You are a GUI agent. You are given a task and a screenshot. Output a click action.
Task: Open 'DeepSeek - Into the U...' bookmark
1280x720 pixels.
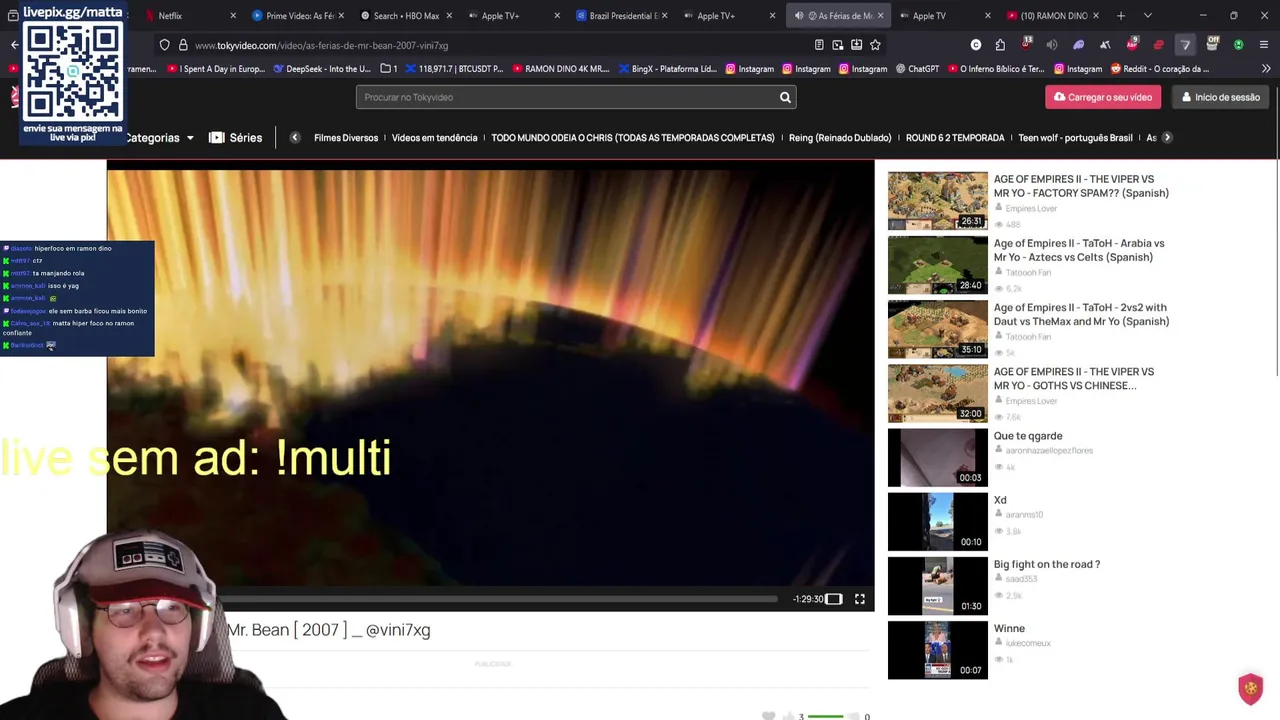321,69
